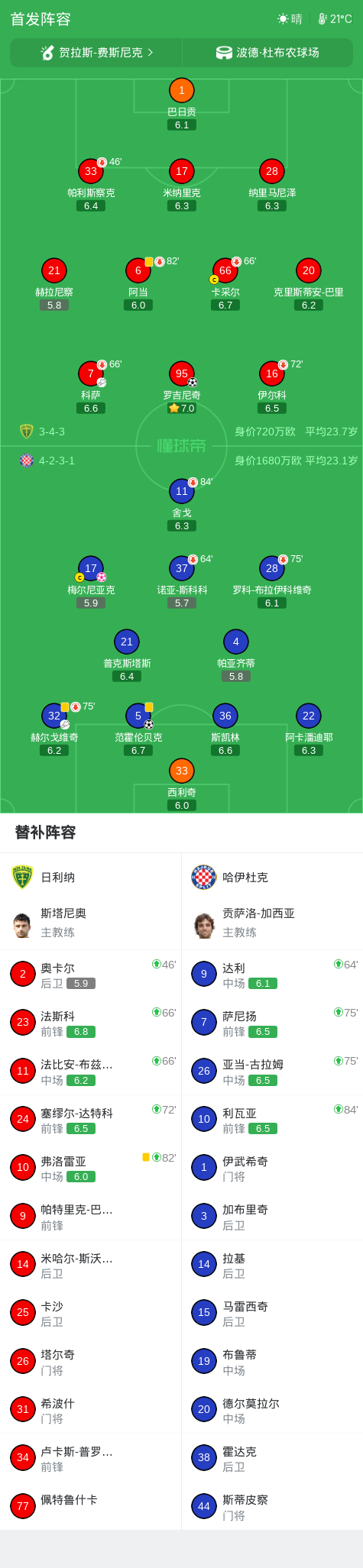Image resolution: width=363 pixels, height=1568 pixels.
Task: Open substitute 利瓦亚 player row
Action: [272, 1119]
